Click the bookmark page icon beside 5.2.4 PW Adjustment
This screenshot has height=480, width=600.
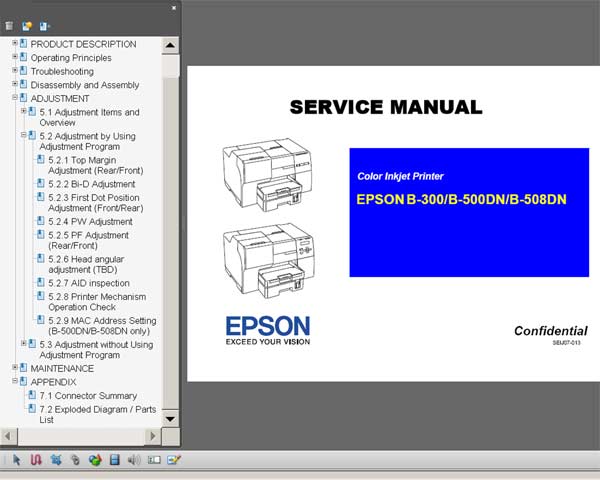pyautogui.click(x=41, y=220)
